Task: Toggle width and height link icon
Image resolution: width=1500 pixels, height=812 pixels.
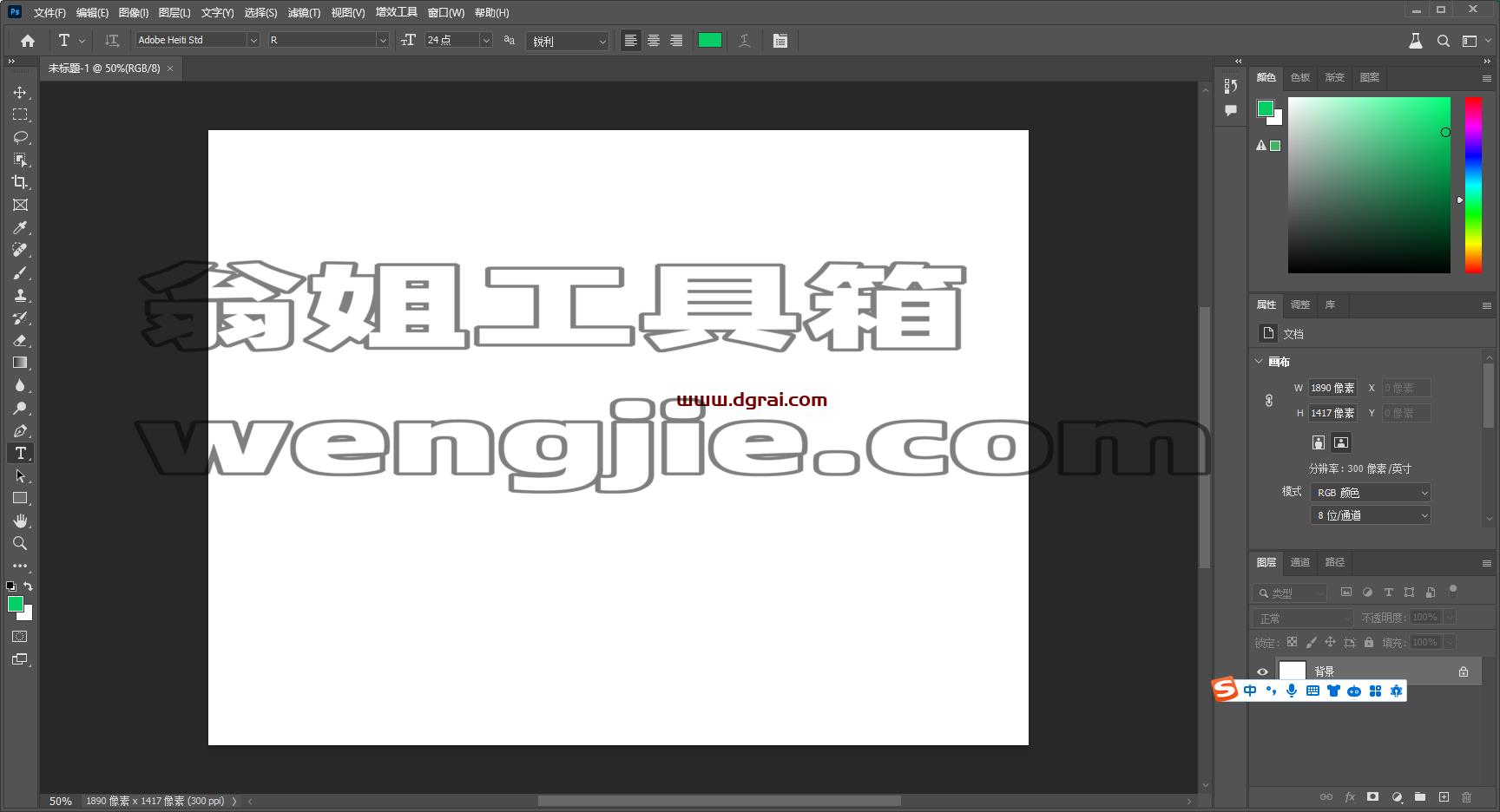Action: [x=1269, y=400]
